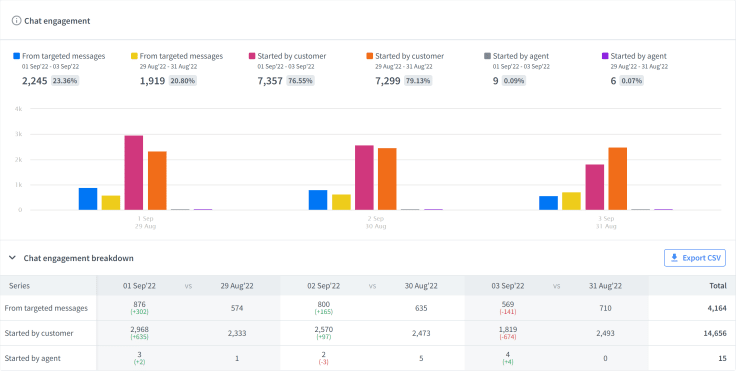736x371 pixels.
Task: Click the 800 cell with +165
Action: click(x=323, y=308)
